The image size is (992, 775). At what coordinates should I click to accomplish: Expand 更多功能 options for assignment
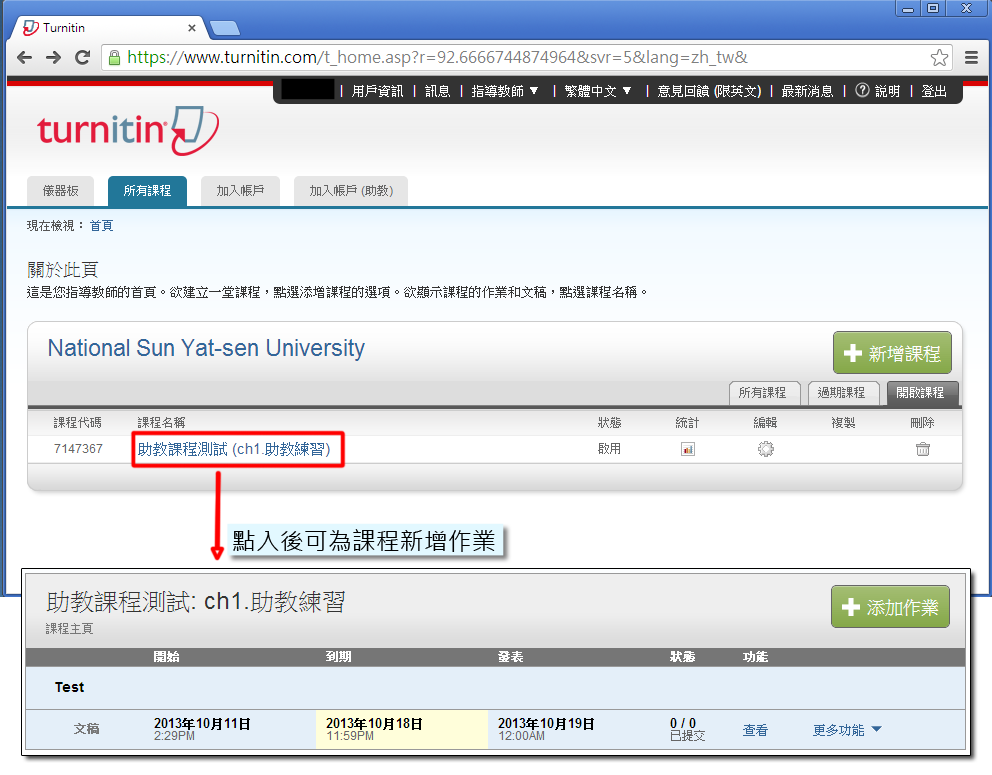(847, 730)
